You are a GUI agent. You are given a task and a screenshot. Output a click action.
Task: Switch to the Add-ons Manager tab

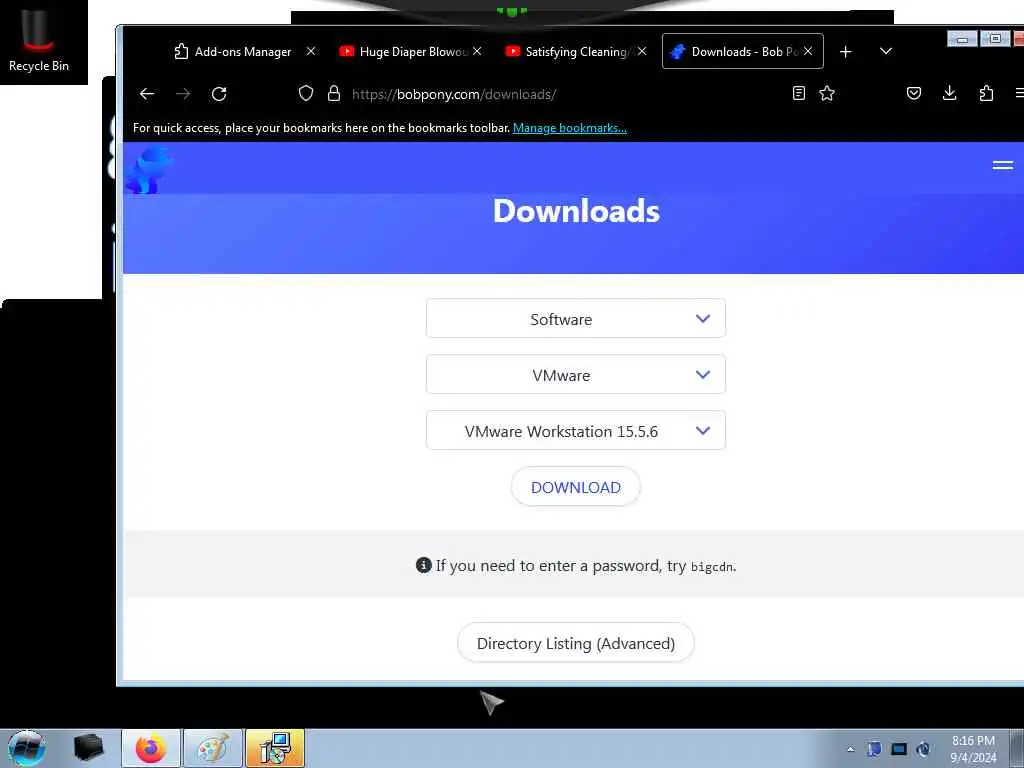coord(234,52)
